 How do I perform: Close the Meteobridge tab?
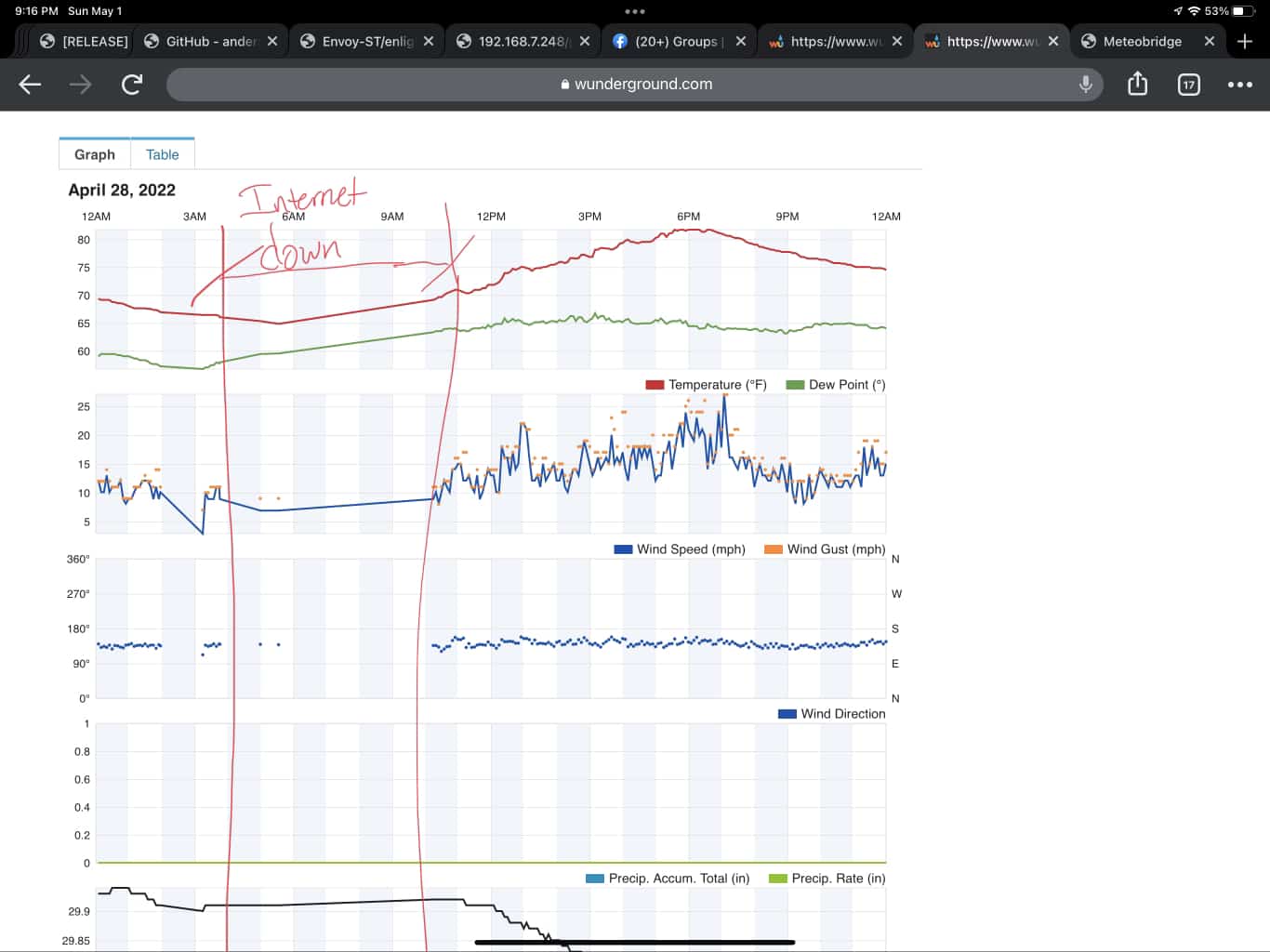click(x=1209, y=41)
